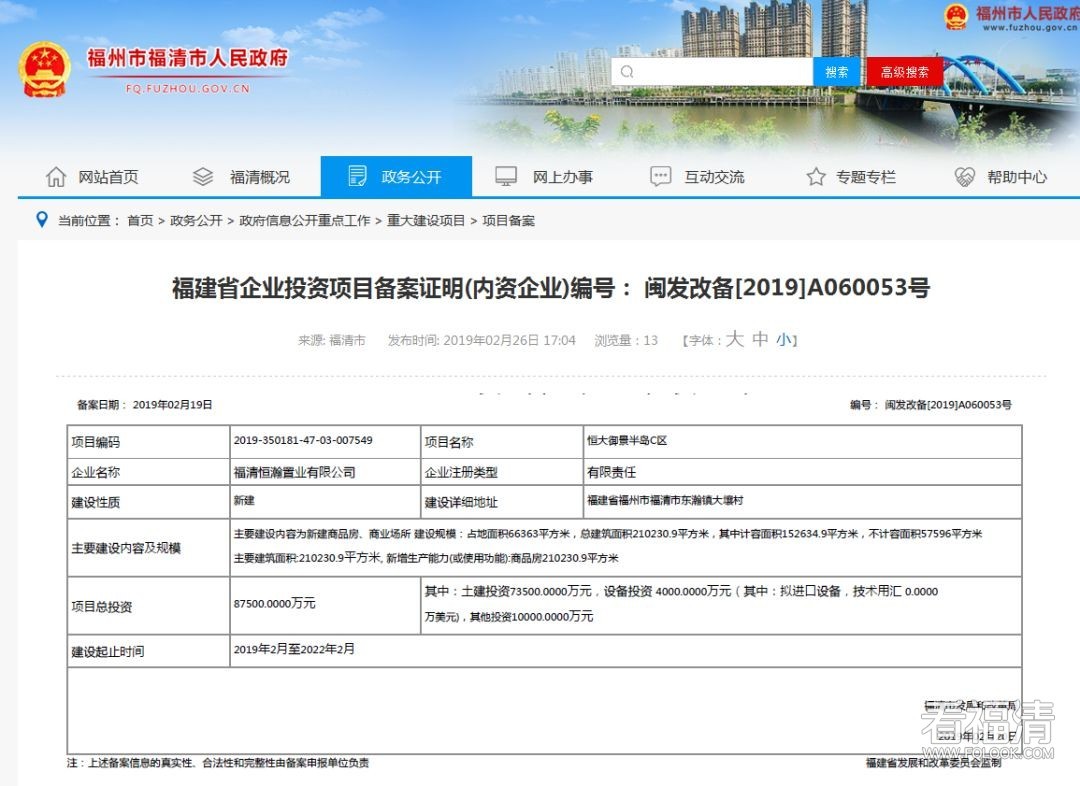This screenshot has height=786, width=1080.
Task: Set font size to 小
Action: click(783, 340)
